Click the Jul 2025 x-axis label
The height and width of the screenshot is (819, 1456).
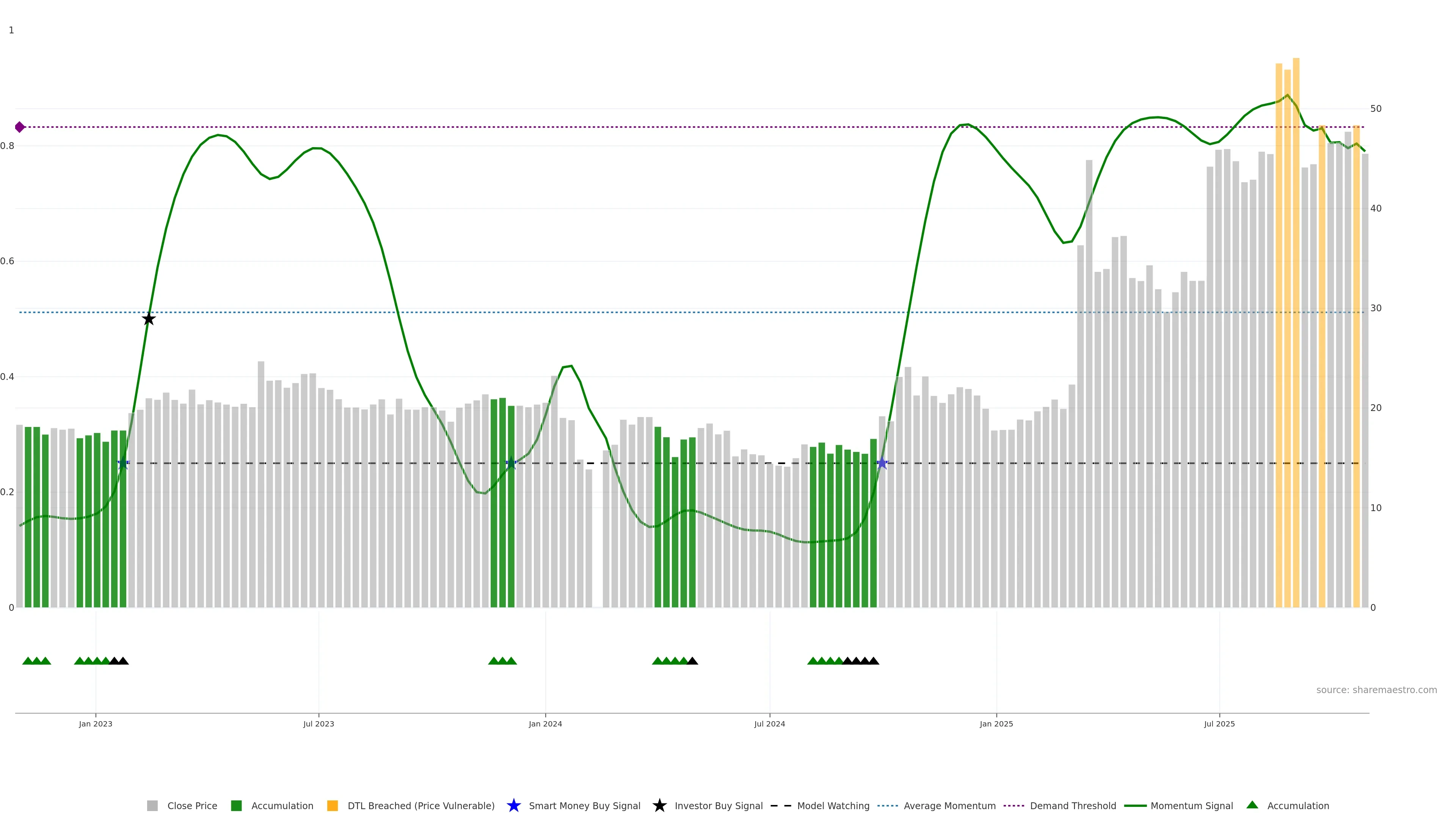[x=1219, y=723]
